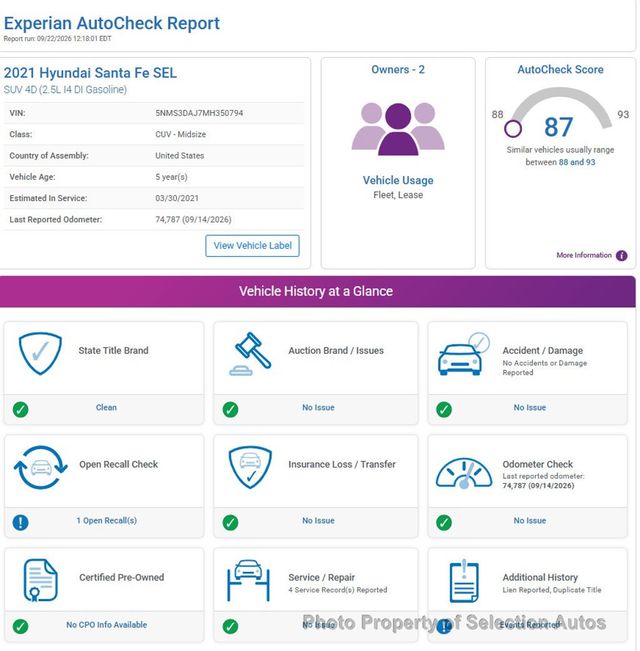Click the 2021 Hyundai Santa Fe SEL heading

click(x=90, y=73)
